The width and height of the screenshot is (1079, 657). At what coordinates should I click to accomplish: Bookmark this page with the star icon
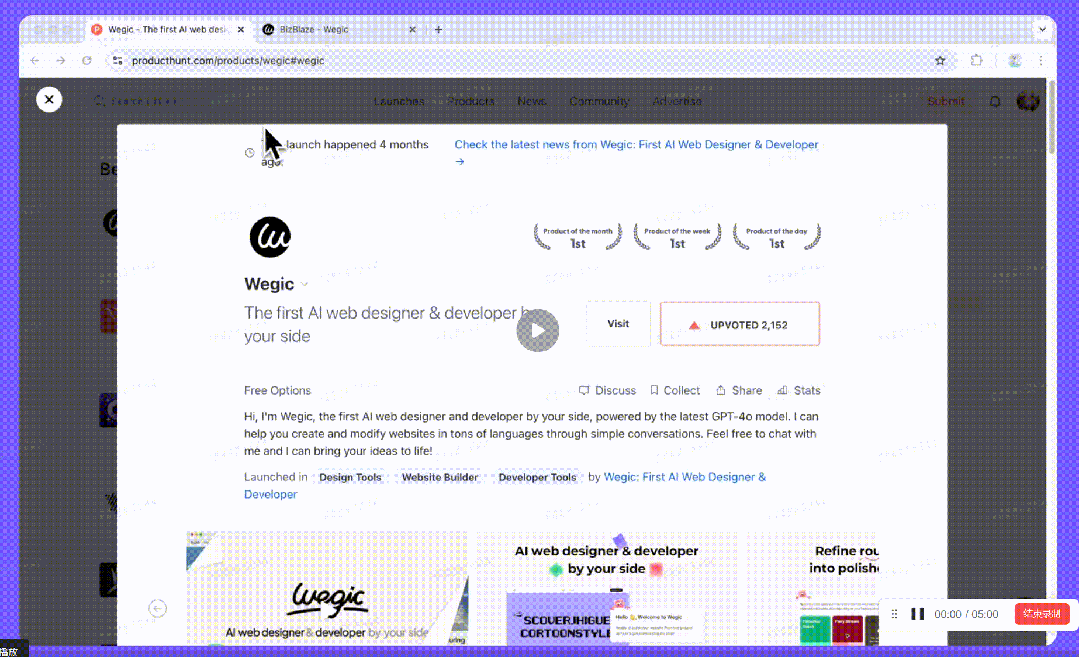pyautogui.click(x=940, y=61)
